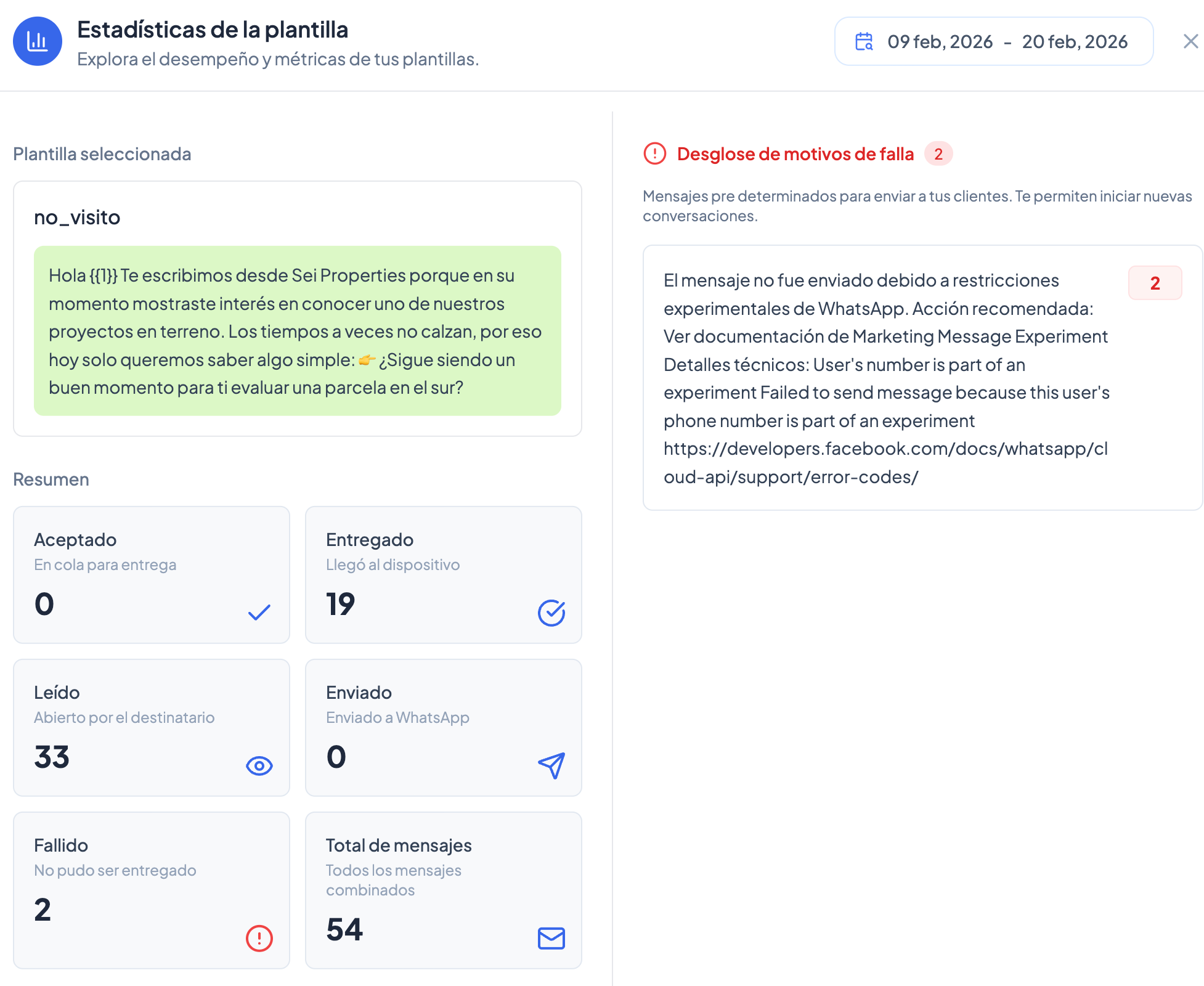Select the end date 20 feb, 2026
The width and height of the screenshot is (1204, 986).
coord(1075,41)
